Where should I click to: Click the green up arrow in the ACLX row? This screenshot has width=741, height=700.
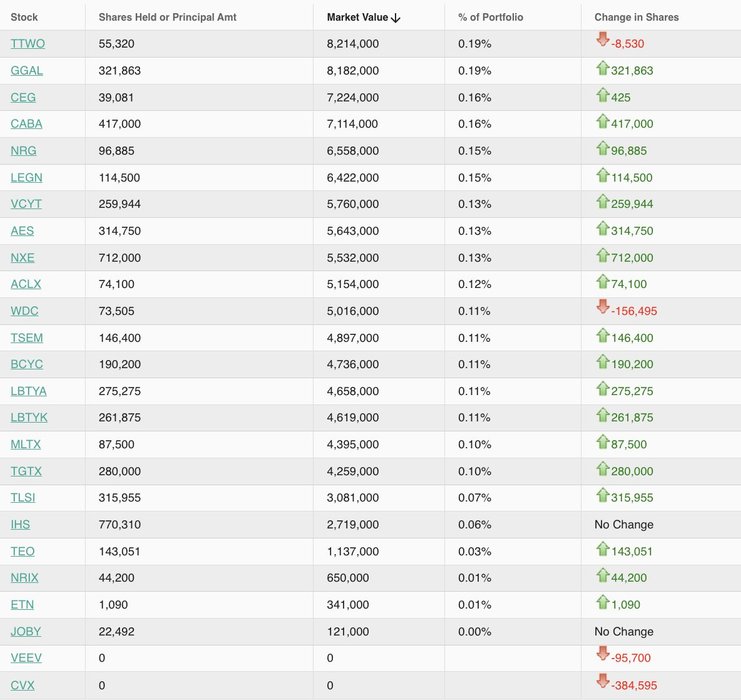point(603,282)
